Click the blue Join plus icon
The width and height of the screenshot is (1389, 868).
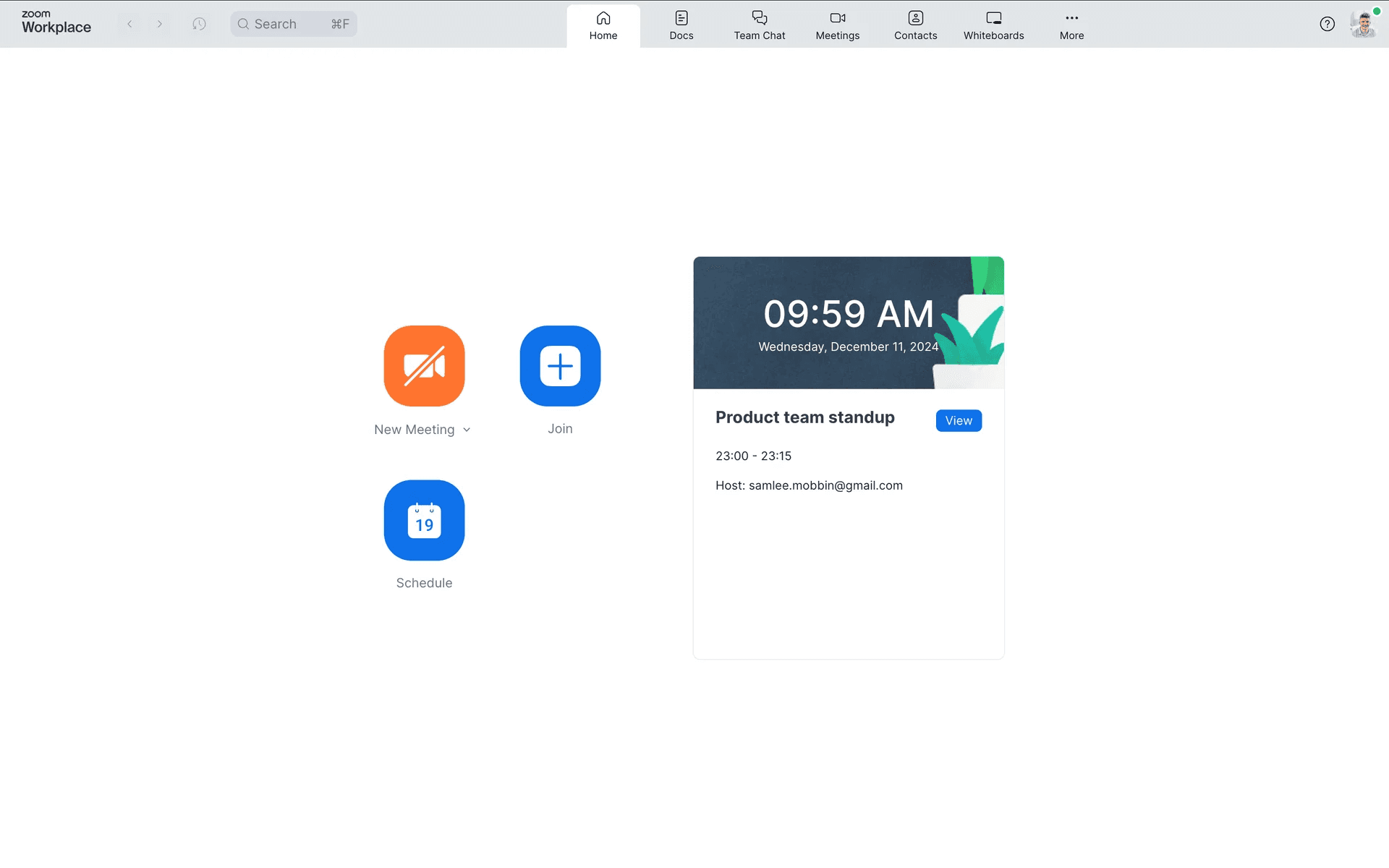(560, 365)
